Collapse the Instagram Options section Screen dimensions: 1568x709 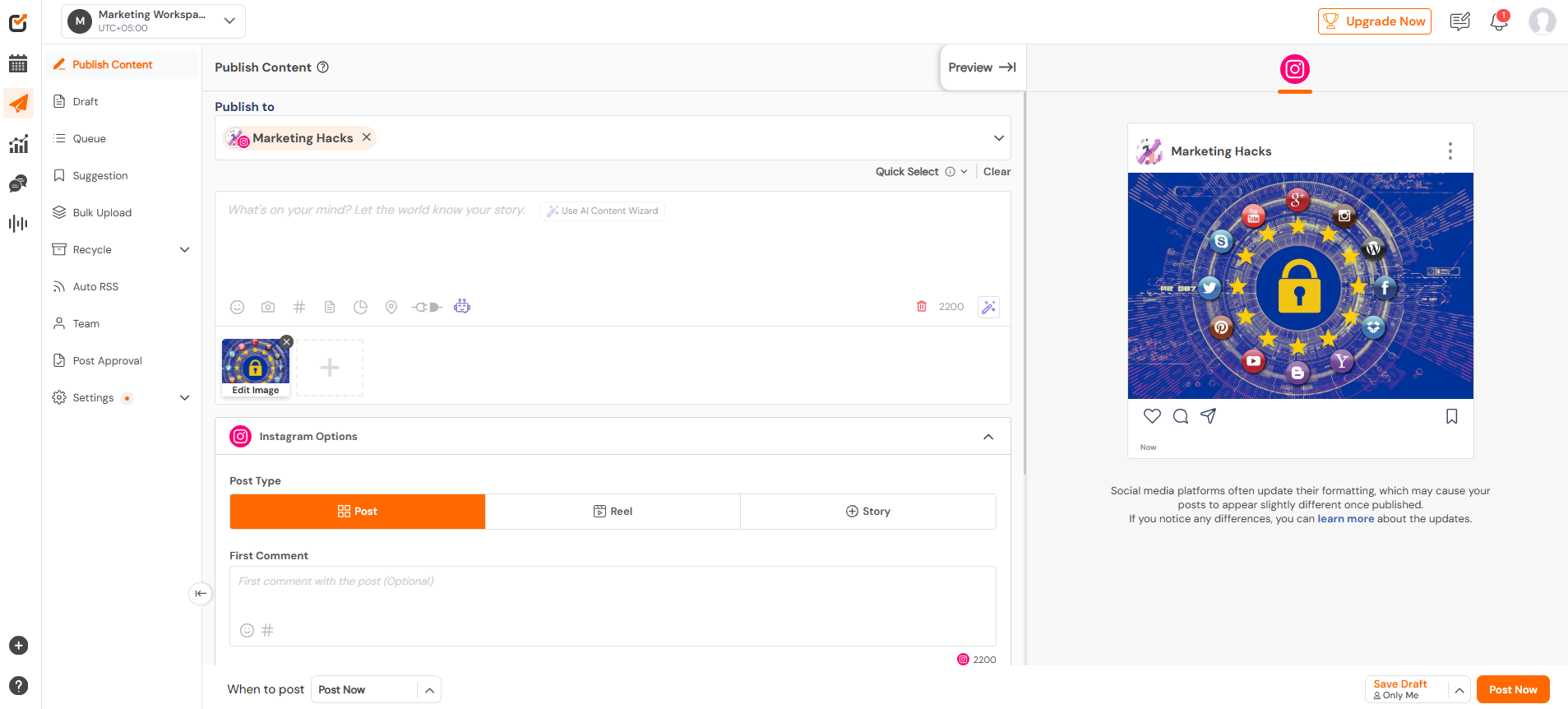pyautogui.click(x=988, y=437)
